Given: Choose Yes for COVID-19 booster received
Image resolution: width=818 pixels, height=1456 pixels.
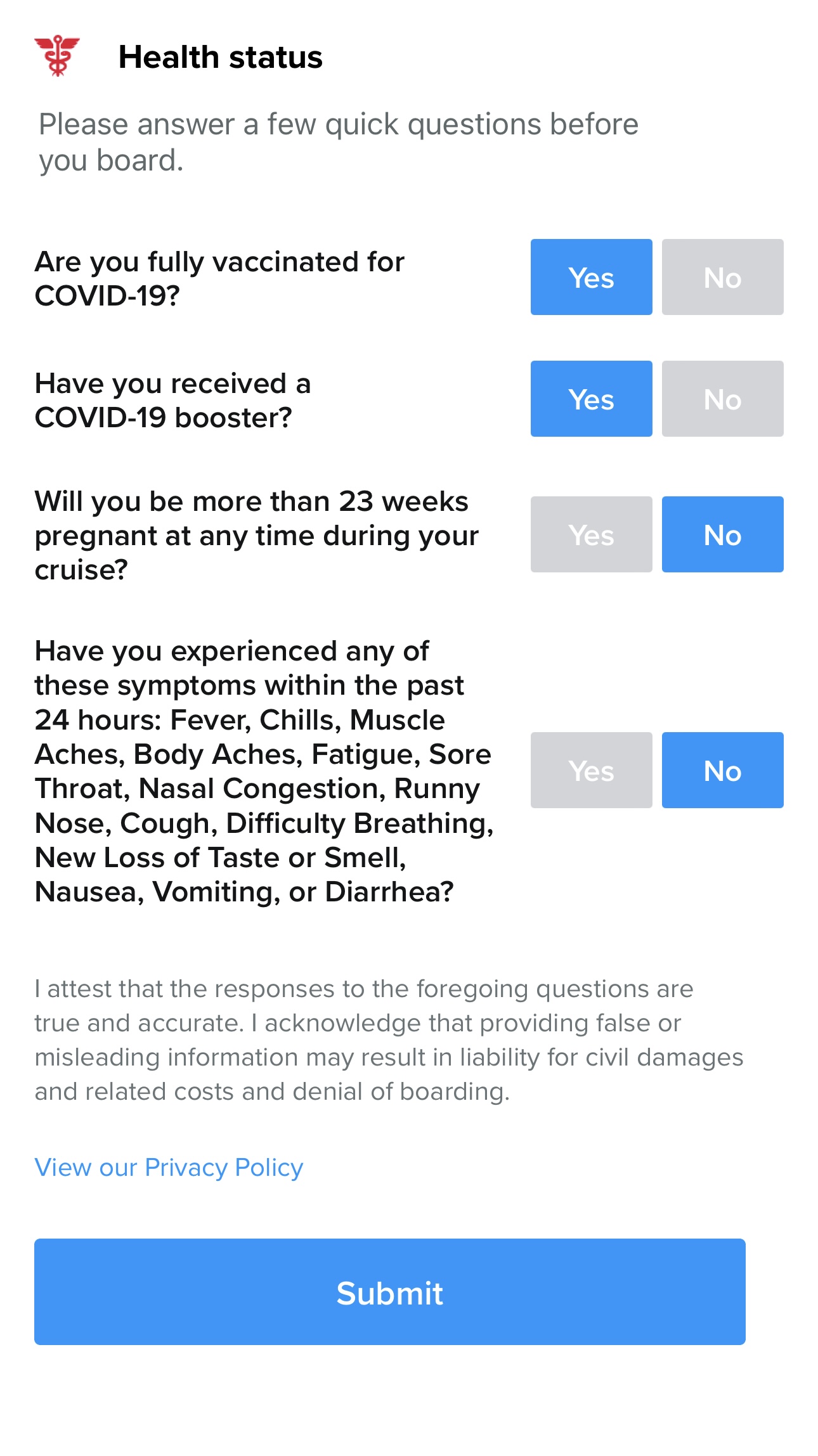Looking at the screenshot, I should coord(591,399).
